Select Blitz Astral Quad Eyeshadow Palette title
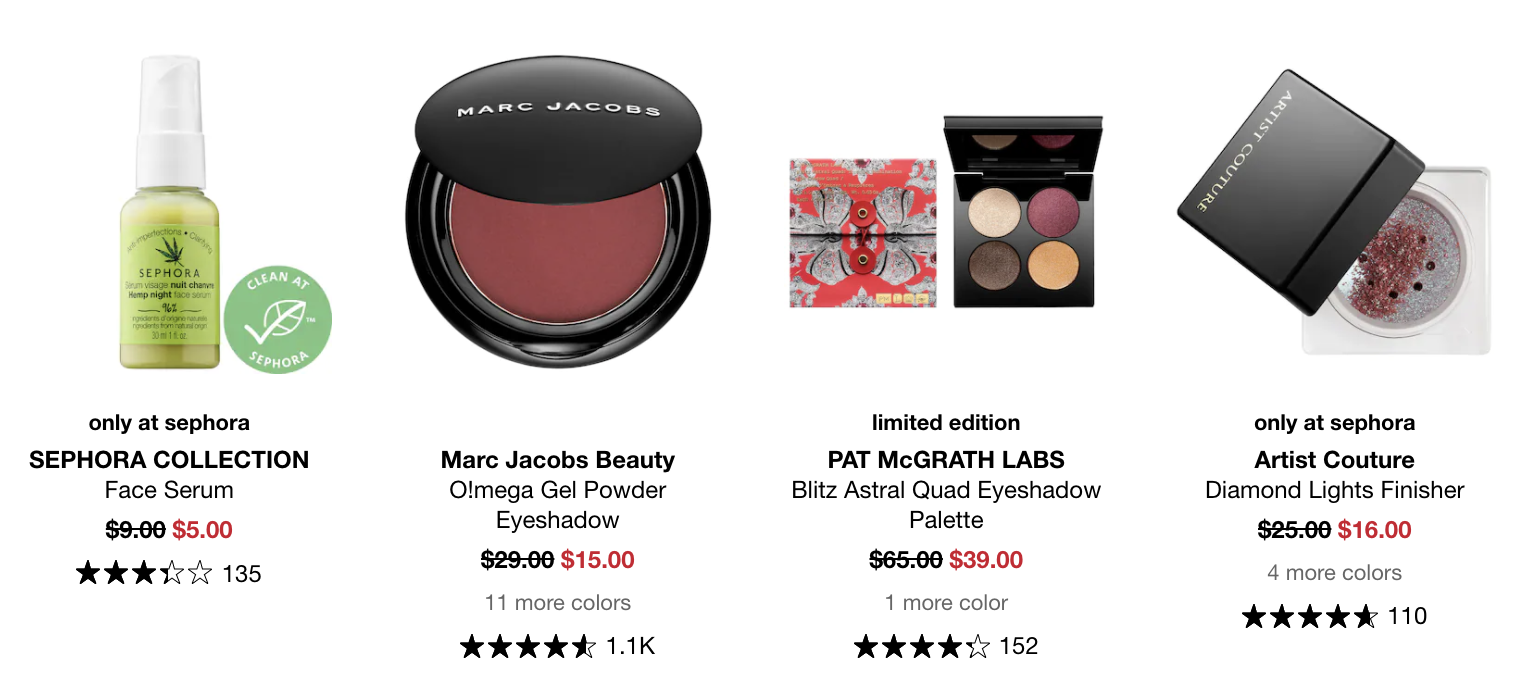The height and width of the screenshot is (686, 1520). [946, 505]
